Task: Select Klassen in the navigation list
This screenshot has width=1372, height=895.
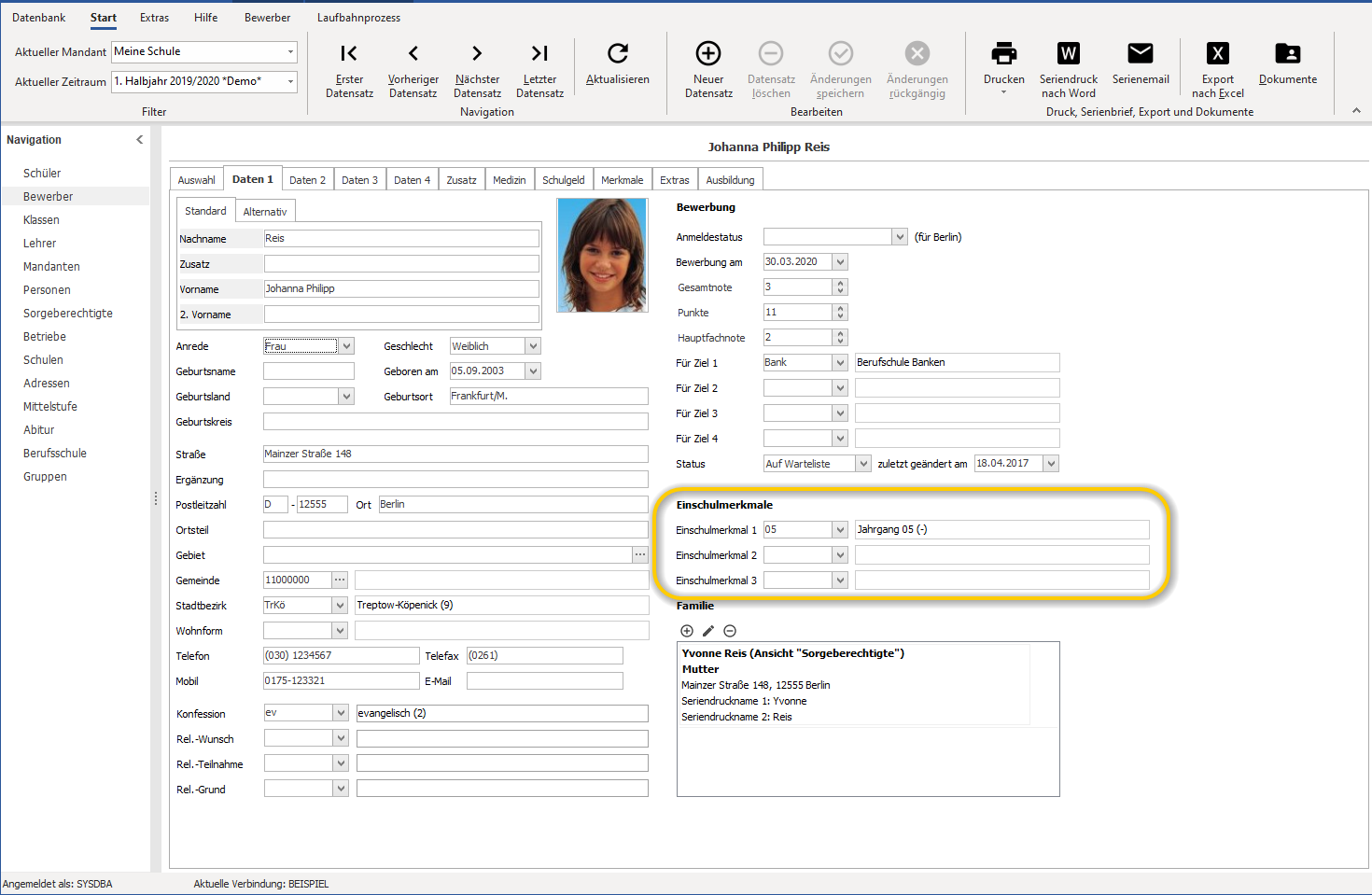Action: point(41,220)
